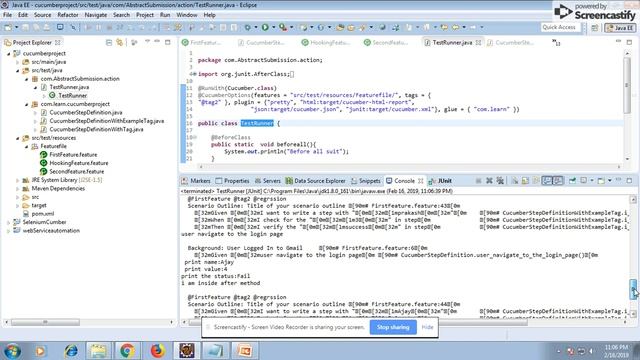Viewport: 640px width, 360px height.
Task: Open the Debug dropdown arrow
Action: pyautogui.click(x=256, y=27)
